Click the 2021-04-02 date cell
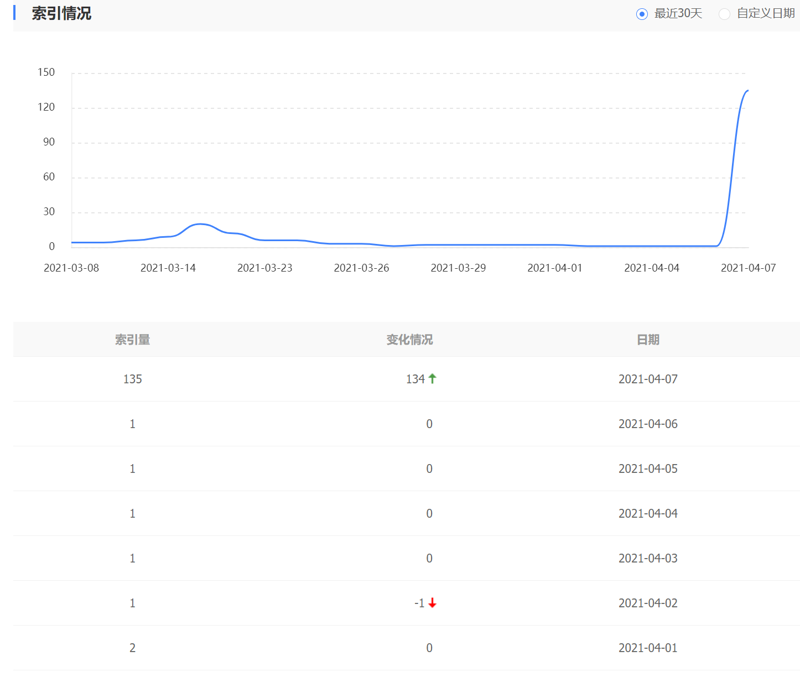The width and height of the screenshot is (800, 677). click(x=647, y=603)
